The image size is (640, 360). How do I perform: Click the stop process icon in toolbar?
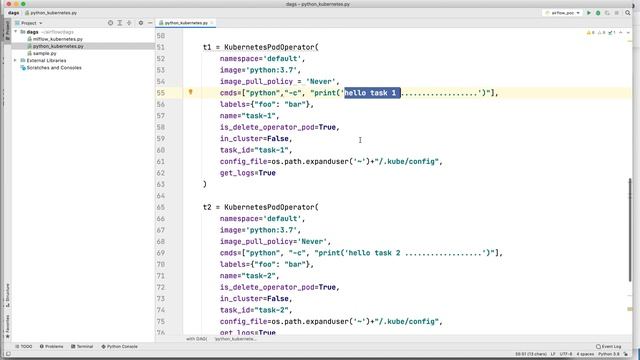pos(617,13)
